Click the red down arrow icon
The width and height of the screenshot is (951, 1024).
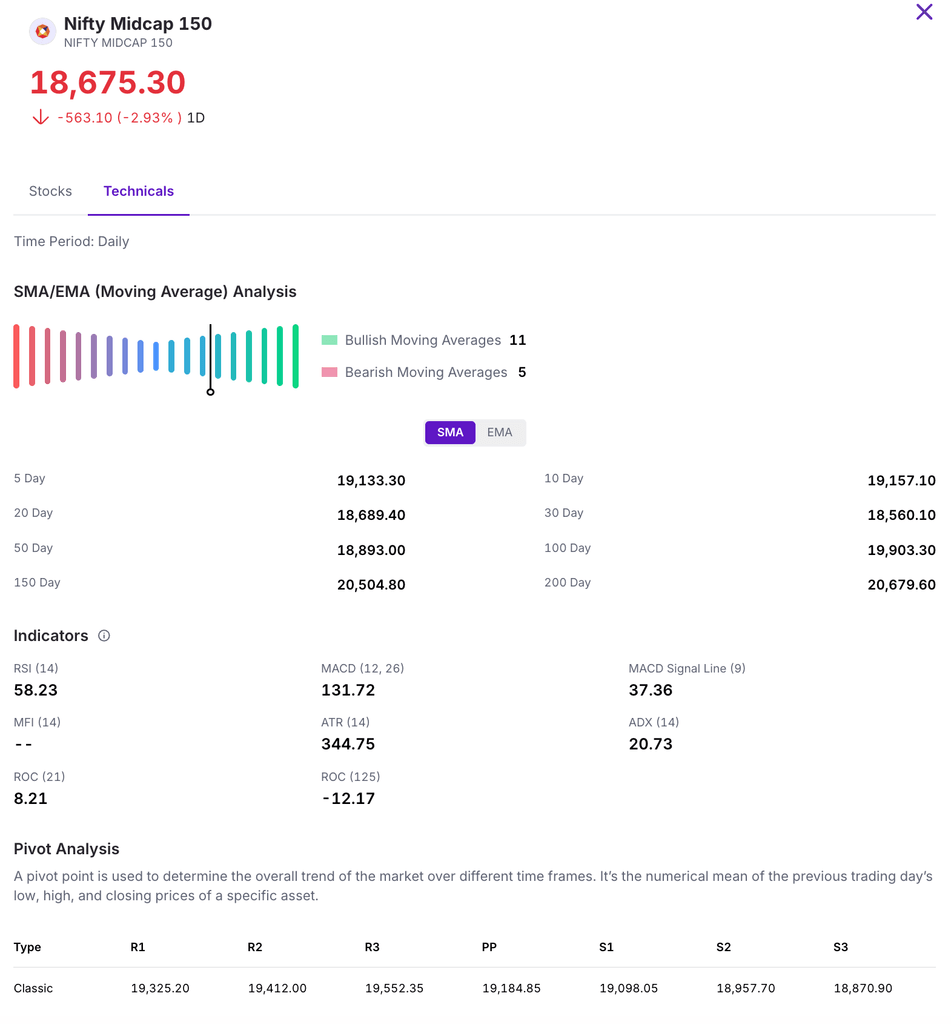(40, 117)
